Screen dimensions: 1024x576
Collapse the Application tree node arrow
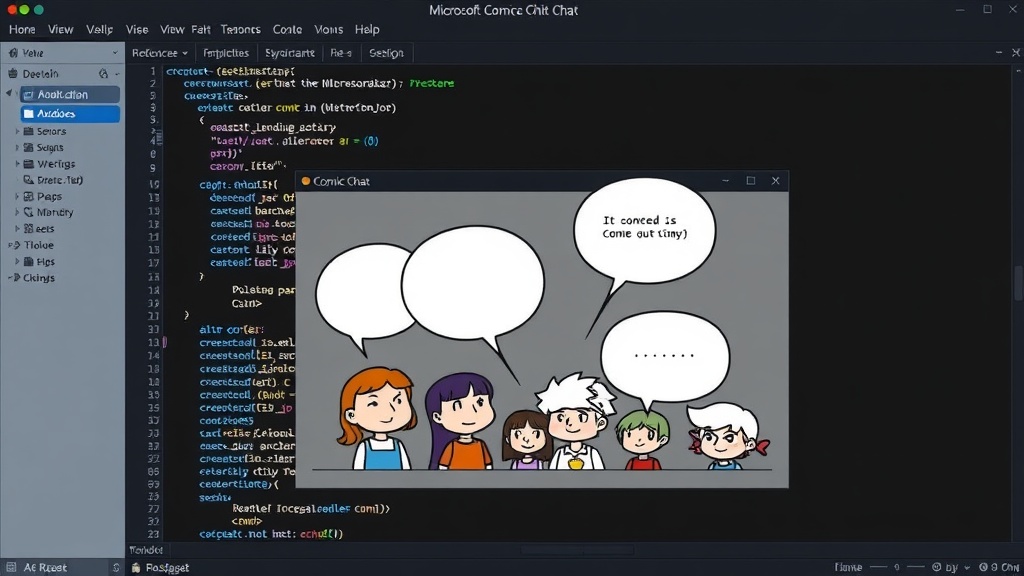pyautogui.click(x=9, y=93)
